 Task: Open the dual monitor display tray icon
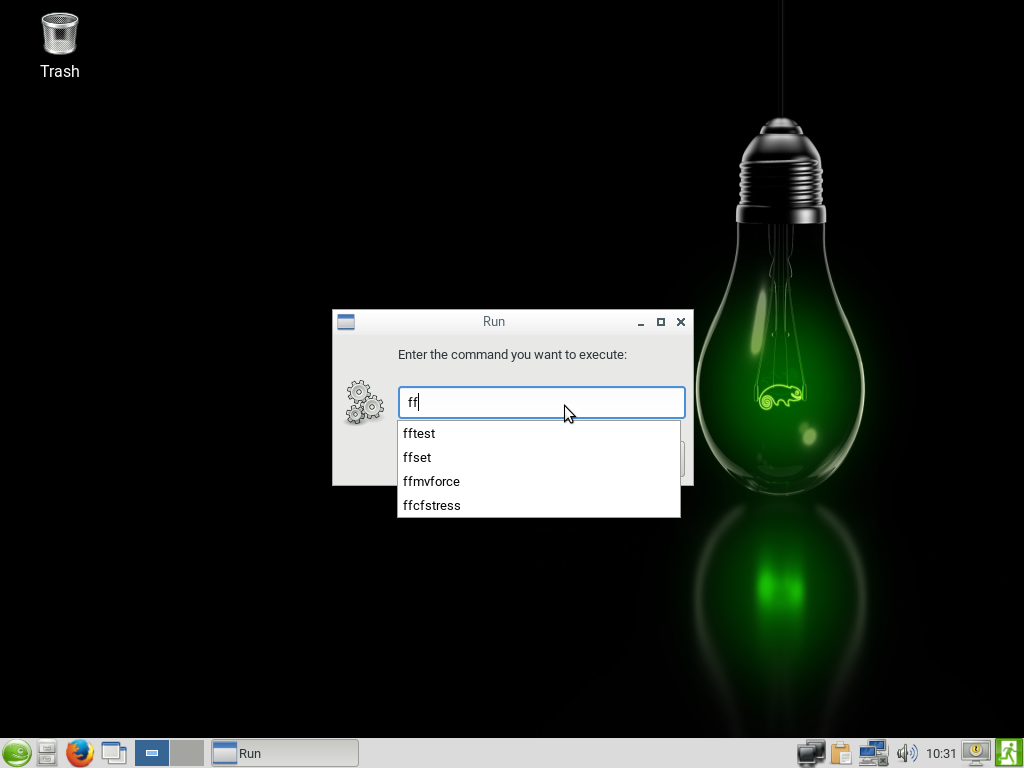coord(810,753)
